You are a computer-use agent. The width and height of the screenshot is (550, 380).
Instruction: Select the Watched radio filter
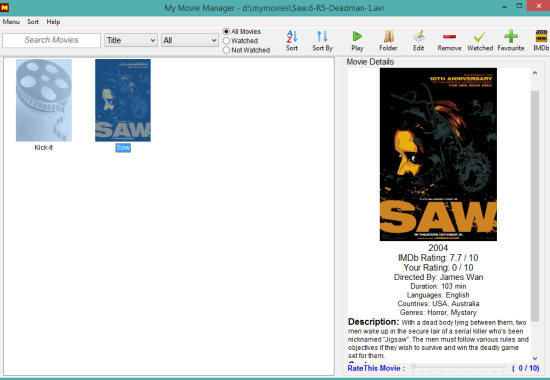226,41
